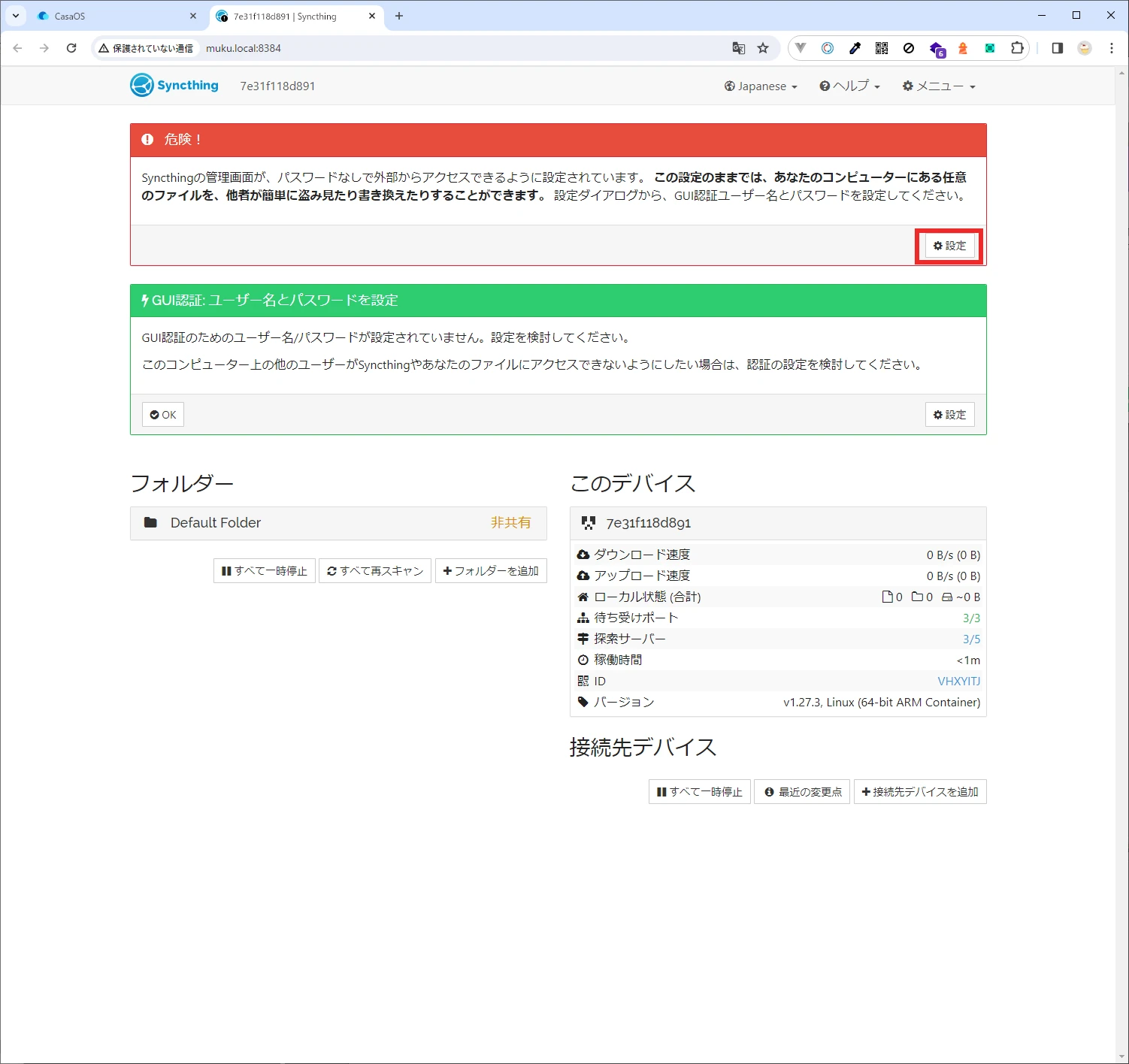Collapse this device panel 7e31f118d891
This screenshot has width=1129, height=1064.
point(778,523)
